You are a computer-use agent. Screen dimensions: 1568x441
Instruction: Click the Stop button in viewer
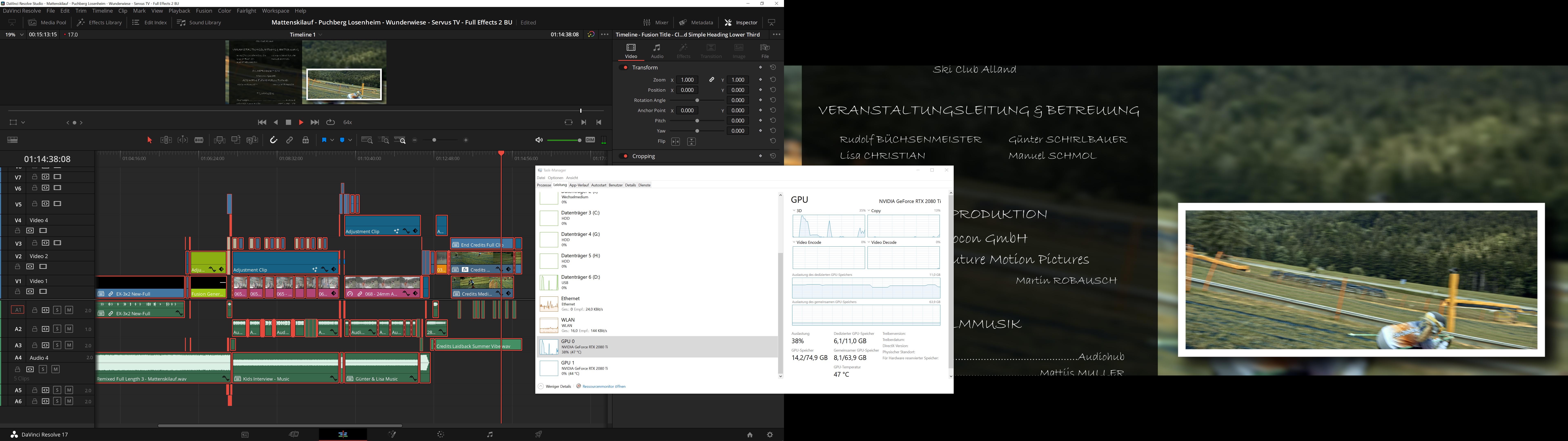point(288,122)
